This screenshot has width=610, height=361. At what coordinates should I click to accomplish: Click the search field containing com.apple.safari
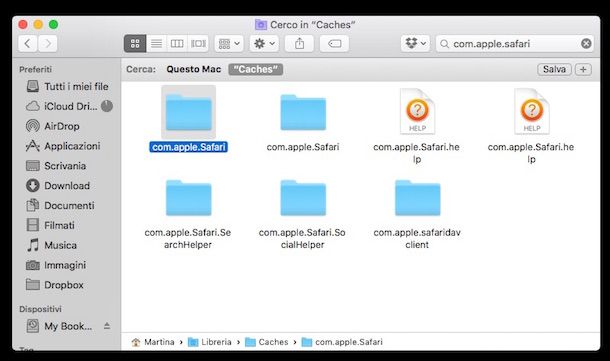(x=514, y=44)
